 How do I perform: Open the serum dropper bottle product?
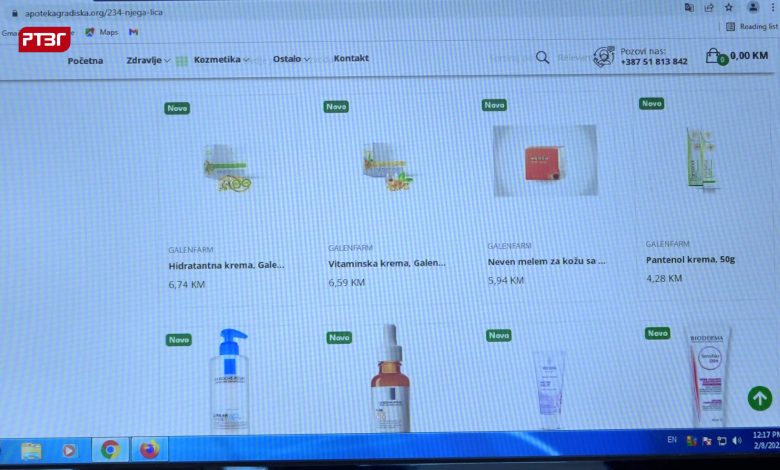point(390,378)
